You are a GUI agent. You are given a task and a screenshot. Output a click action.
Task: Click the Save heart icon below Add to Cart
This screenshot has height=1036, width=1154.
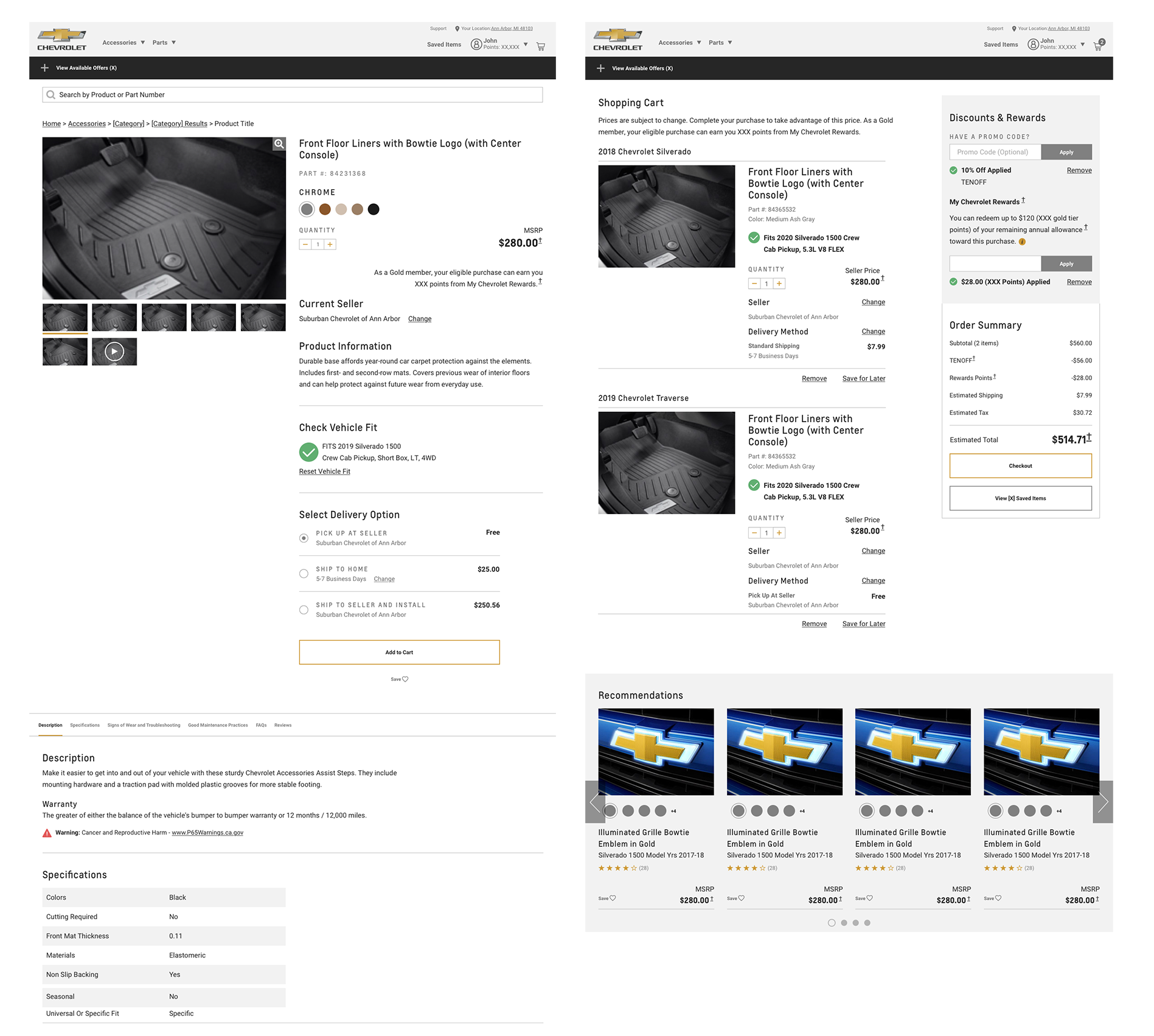pyautogui.click(x=405, y=679)
